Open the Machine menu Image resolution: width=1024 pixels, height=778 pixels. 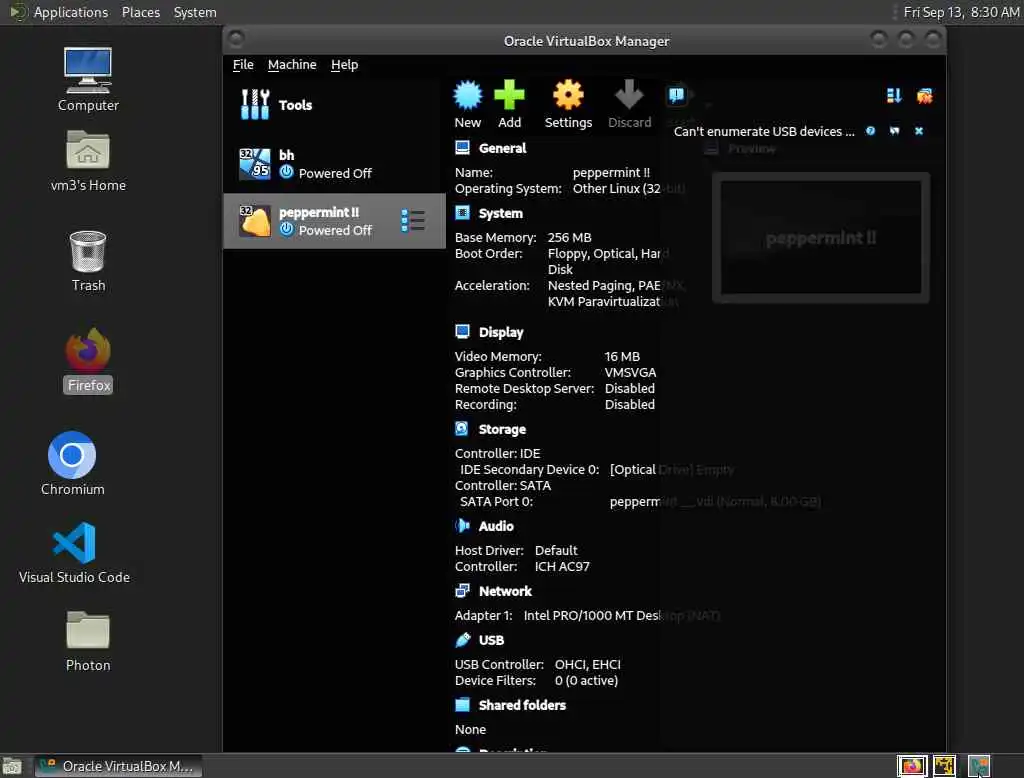coord(292,65)
